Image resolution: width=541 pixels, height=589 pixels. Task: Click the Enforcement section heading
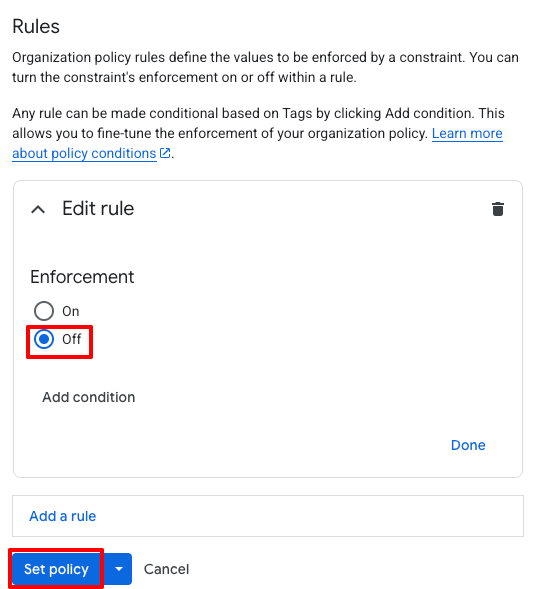click(82, 277)
